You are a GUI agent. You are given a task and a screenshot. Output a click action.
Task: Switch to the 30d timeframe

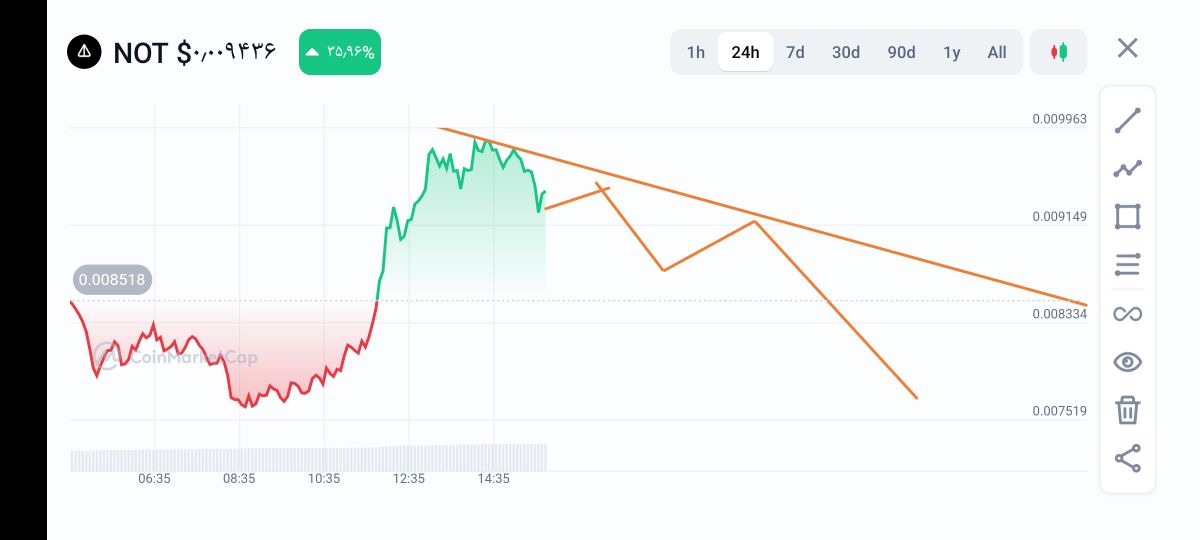point(846,52)
